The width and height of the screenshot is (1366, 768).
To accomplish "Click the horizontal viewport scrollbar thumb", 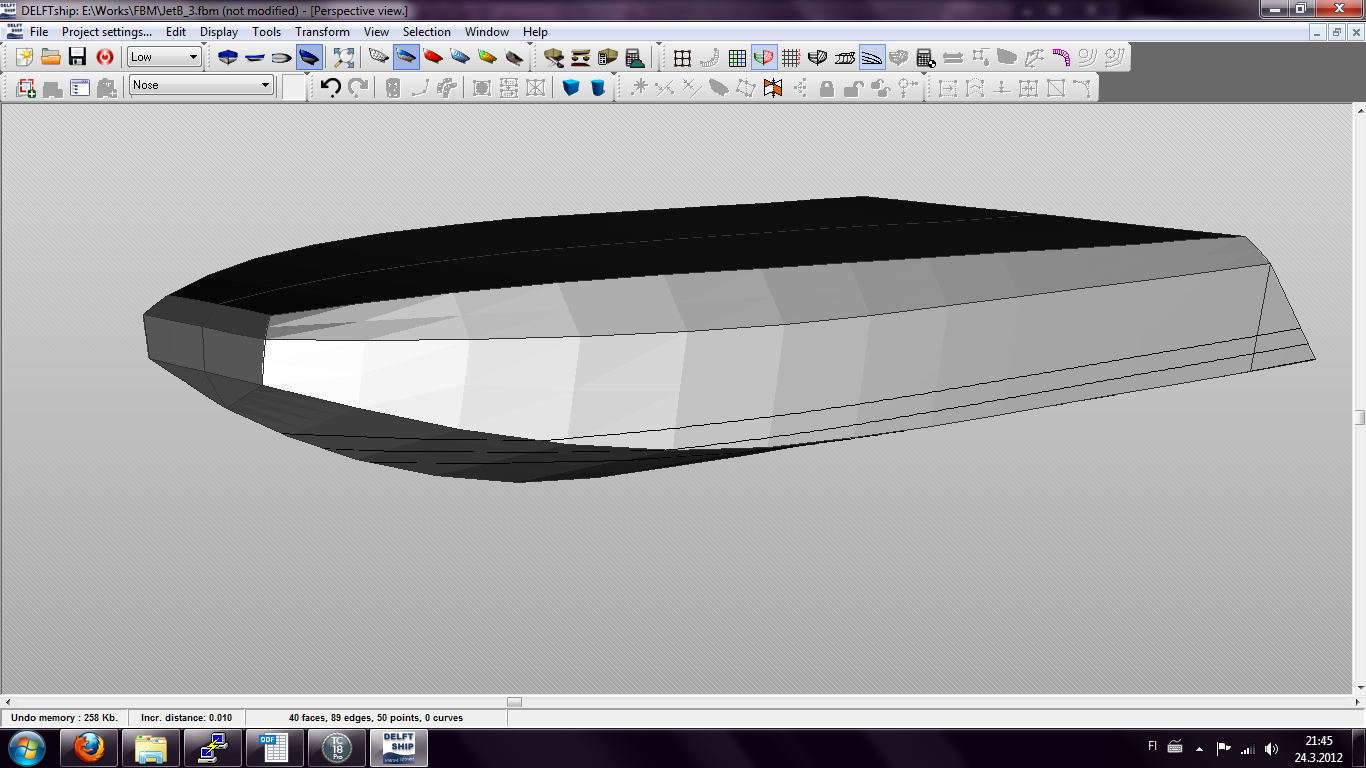I will pos(514,702).
